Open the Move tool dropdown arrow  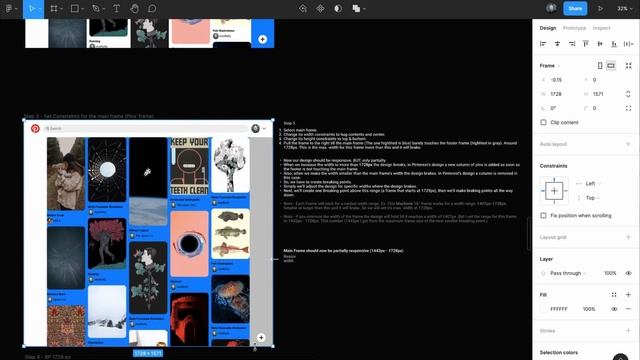click(x=40, y=9)
